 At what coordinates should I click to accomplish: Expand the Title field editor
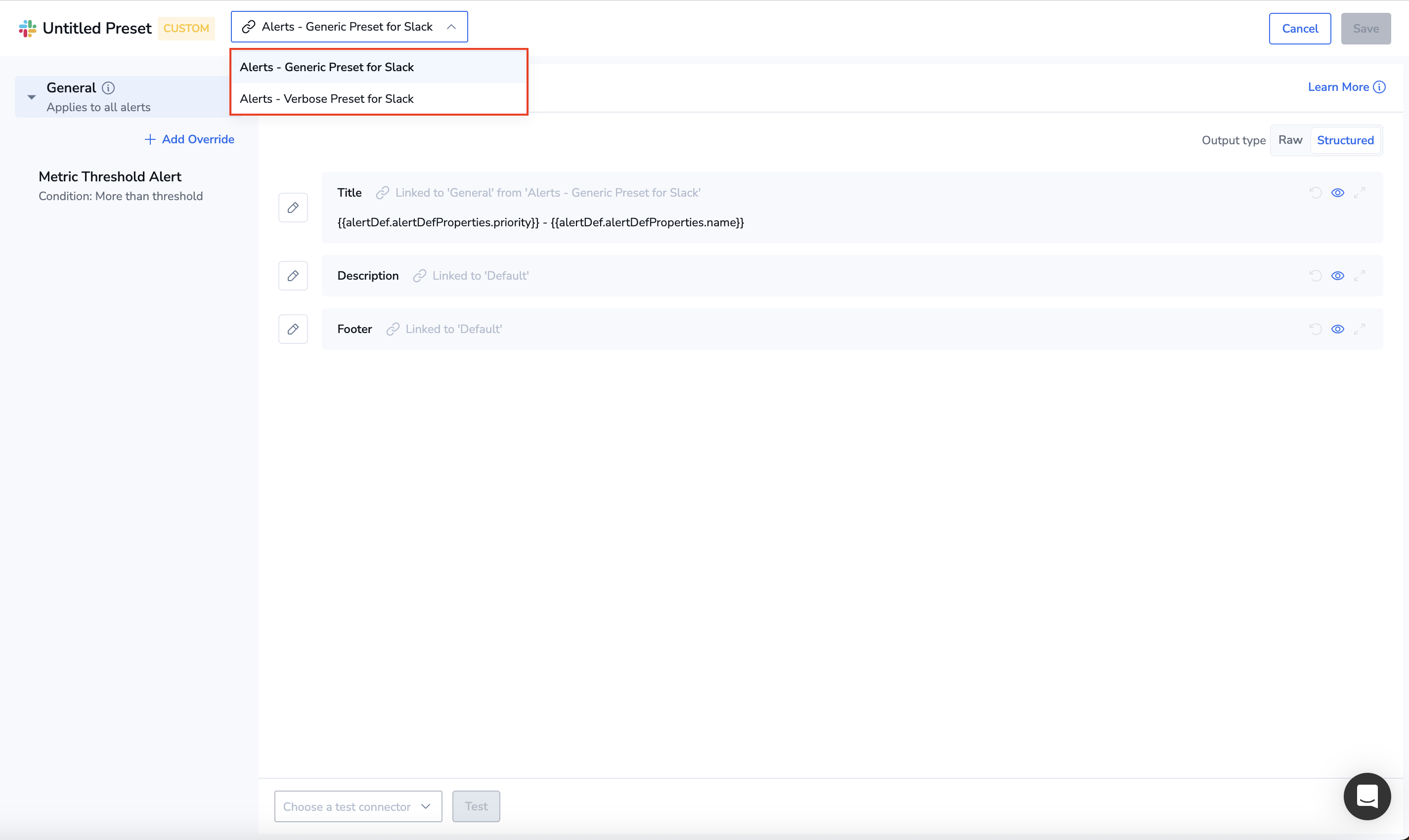coord(1360,193)
